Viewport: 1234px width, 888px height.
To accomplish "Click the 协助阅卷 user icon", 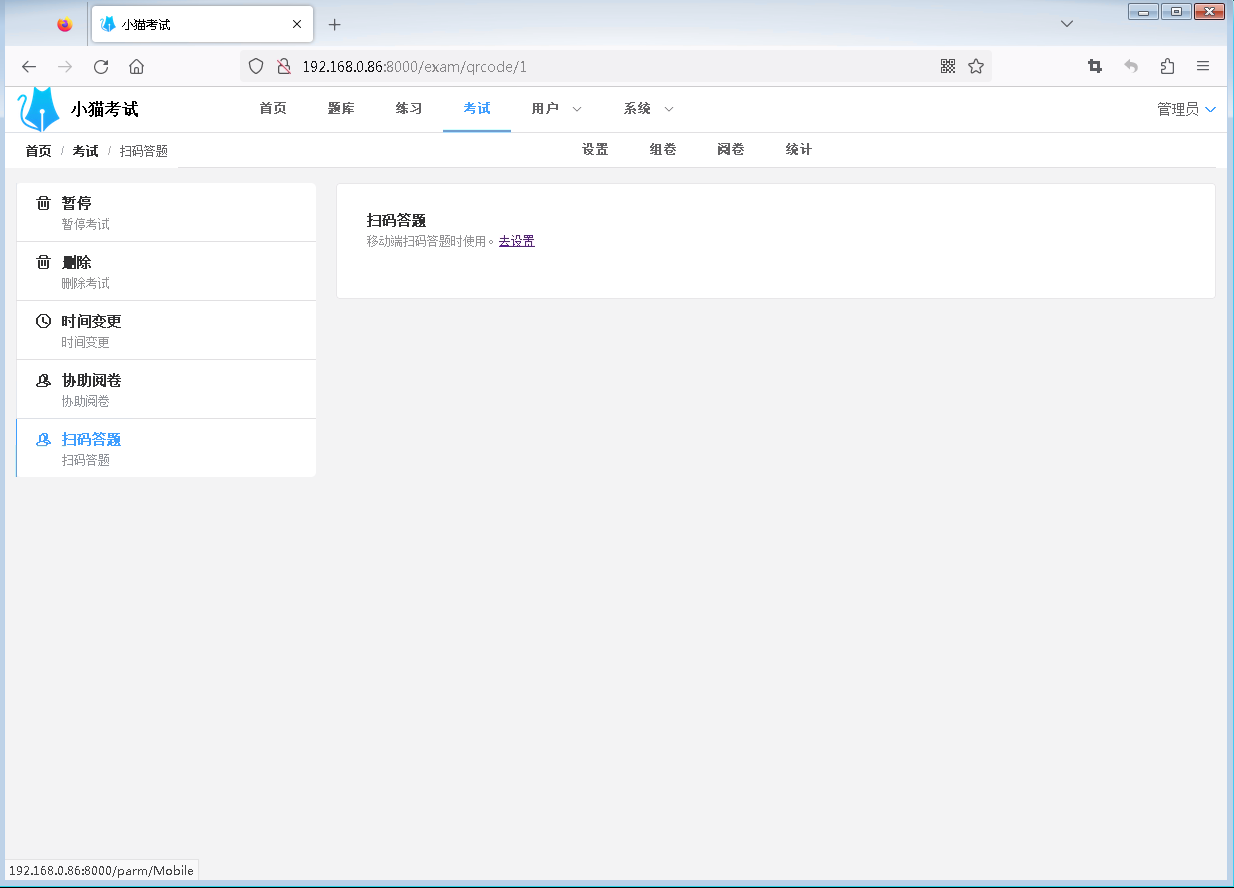I will tap(43, 380).
